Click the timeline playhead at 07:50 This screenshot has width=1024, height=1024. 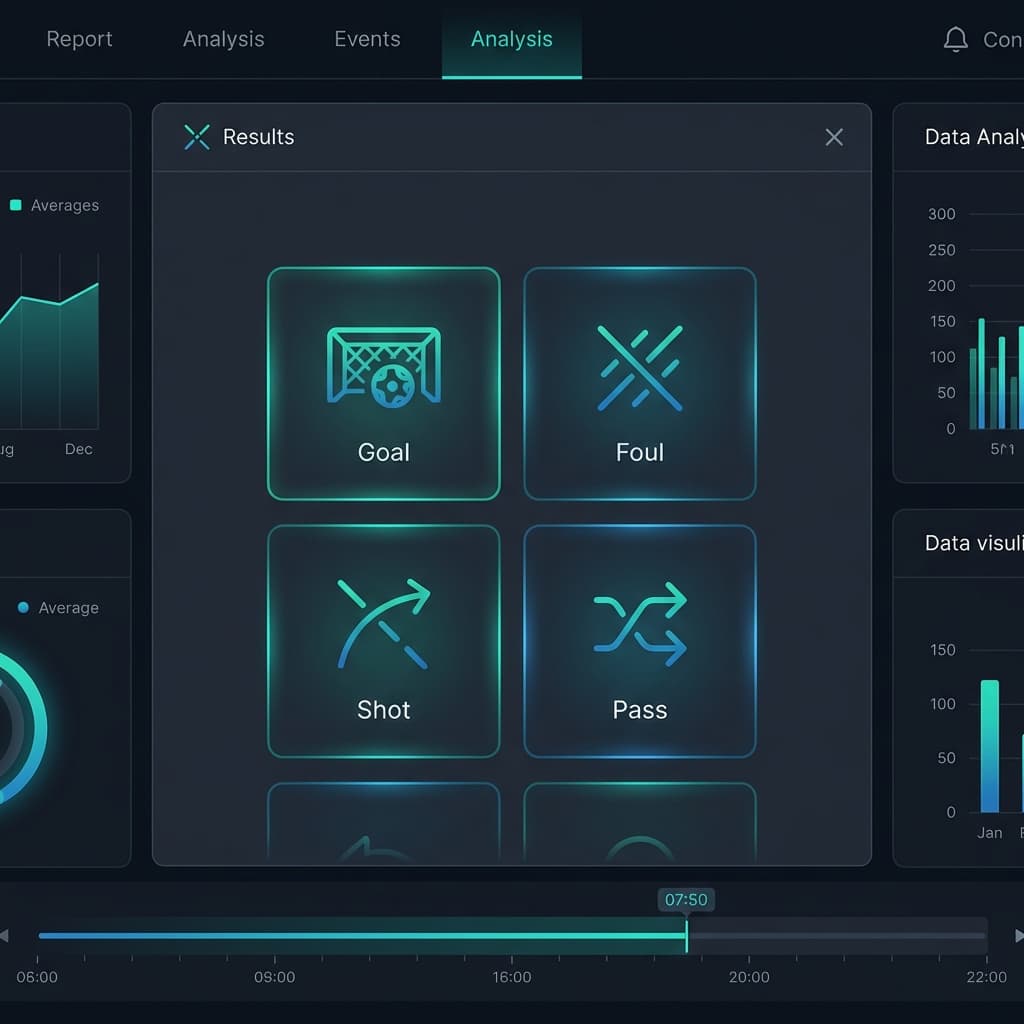pos(687,936)
